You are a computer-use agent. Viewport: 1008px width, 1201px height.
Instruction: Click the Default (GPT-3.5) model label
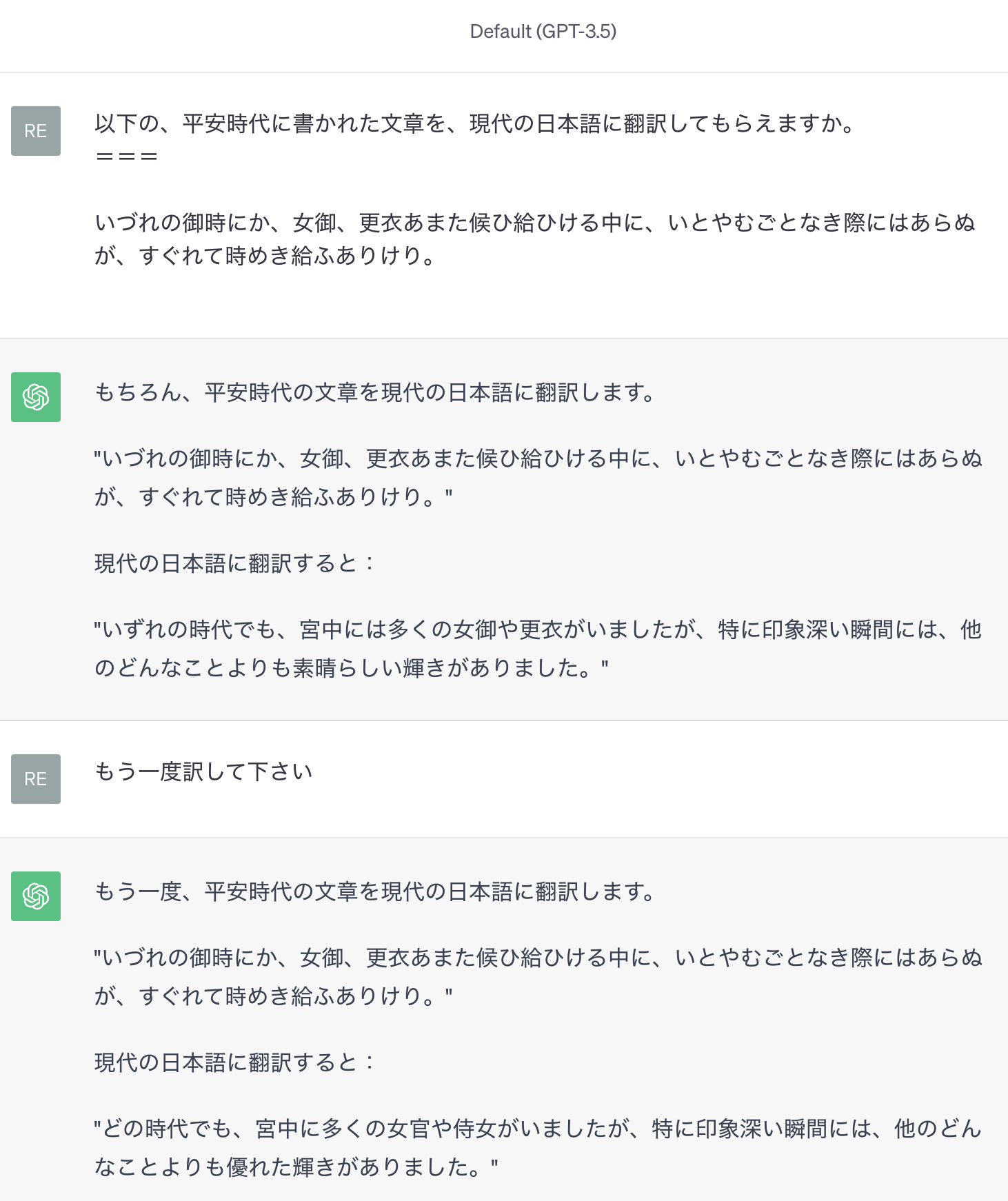pos(543,32)
